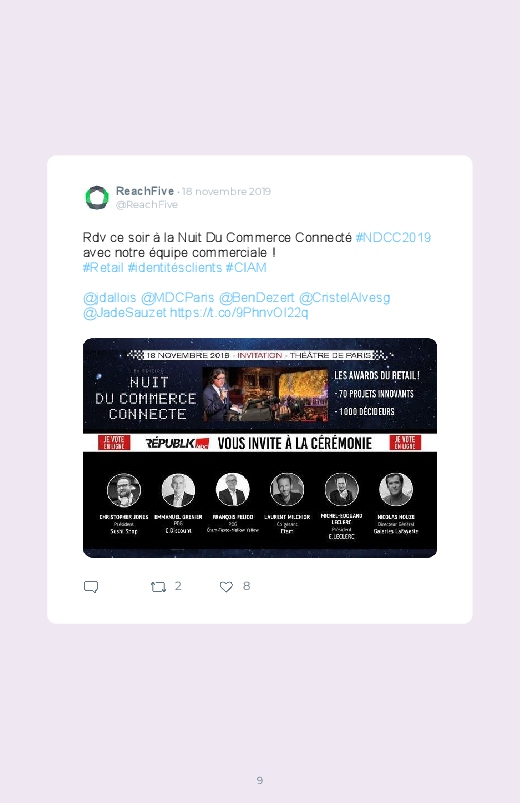Open the #identitésclients hashtag
This screenshot has width=520, height=803.
175,267
